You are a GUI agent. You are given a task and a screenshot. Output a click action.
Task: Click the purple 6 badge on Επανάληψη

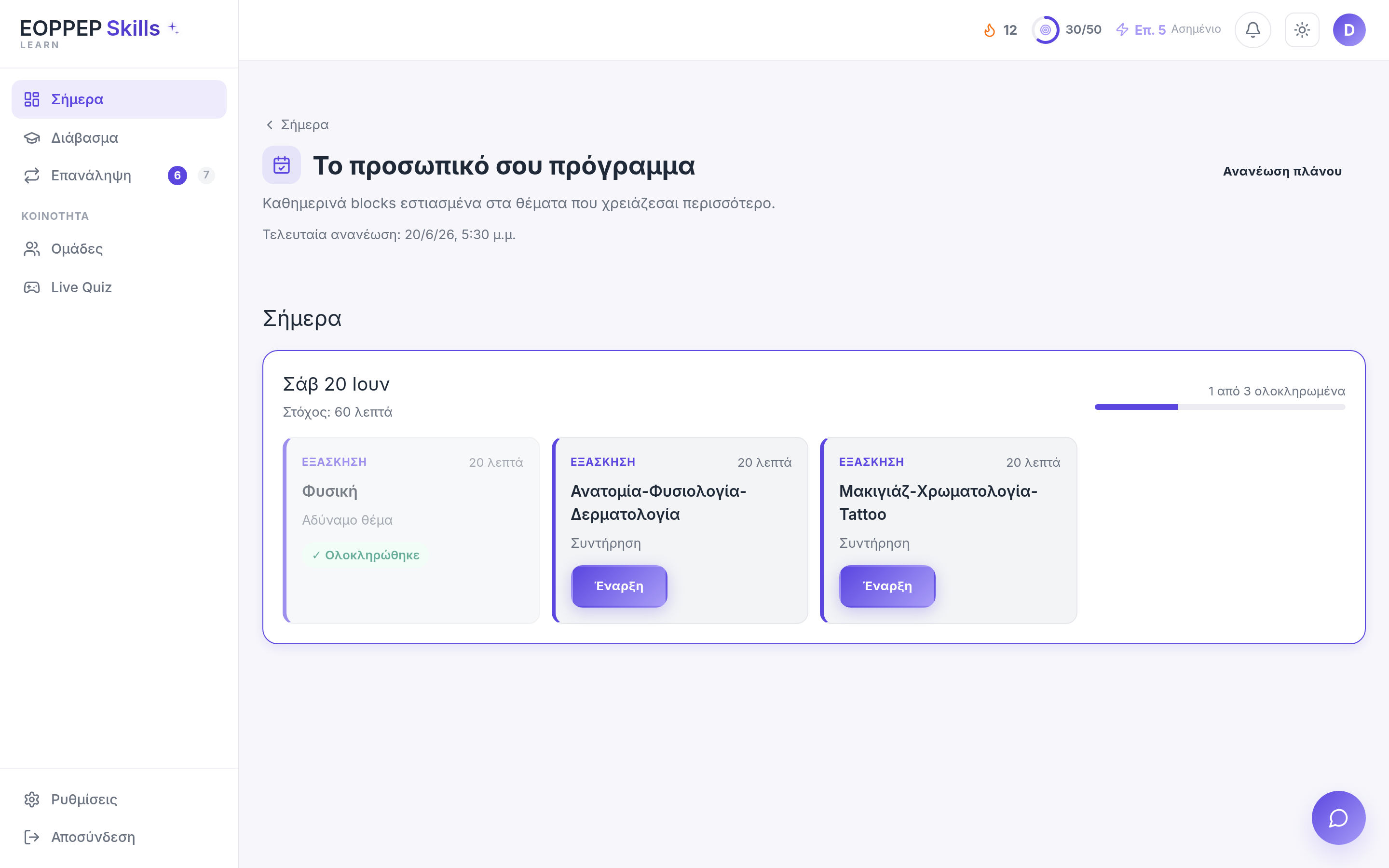[x=177, y=176]
